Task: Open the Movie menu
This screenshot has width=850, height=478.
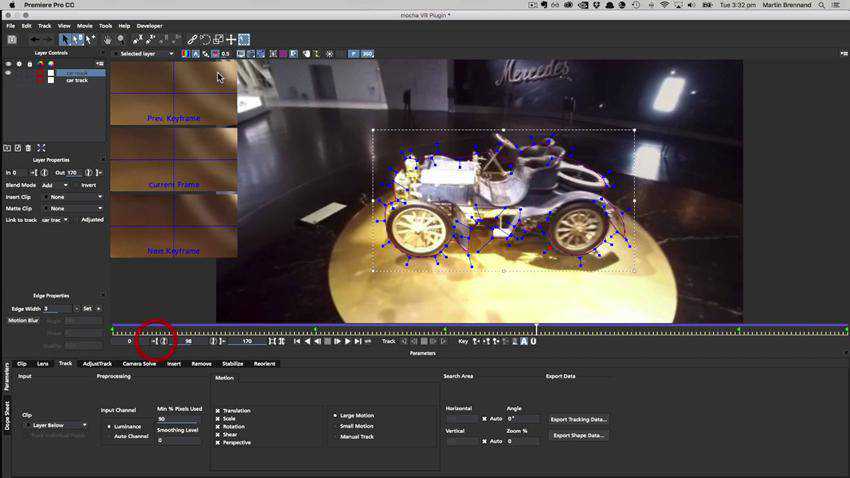Action: (85, 26)
